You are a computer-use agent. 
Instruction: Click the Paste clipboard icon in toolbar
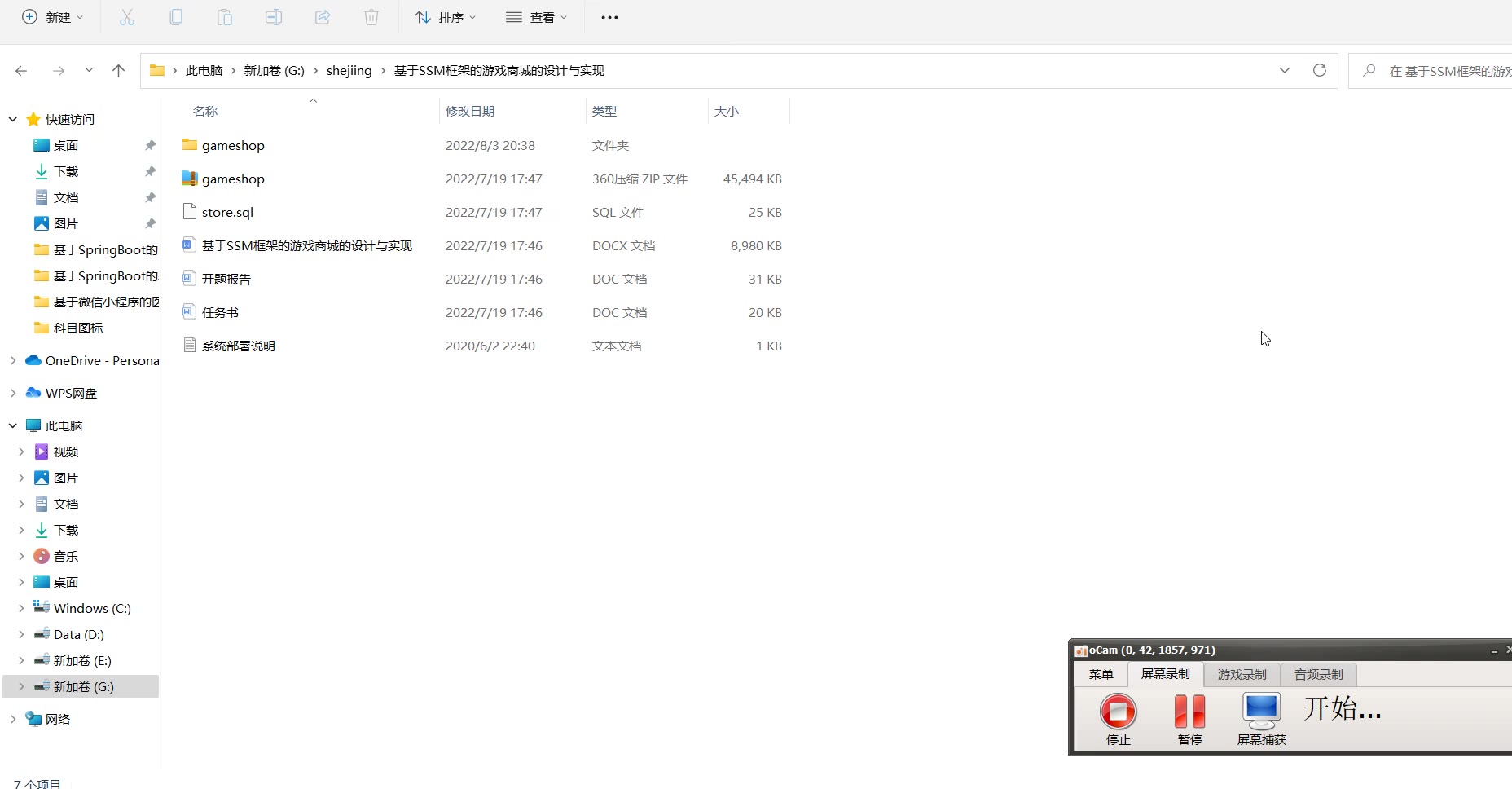[225, 17]
